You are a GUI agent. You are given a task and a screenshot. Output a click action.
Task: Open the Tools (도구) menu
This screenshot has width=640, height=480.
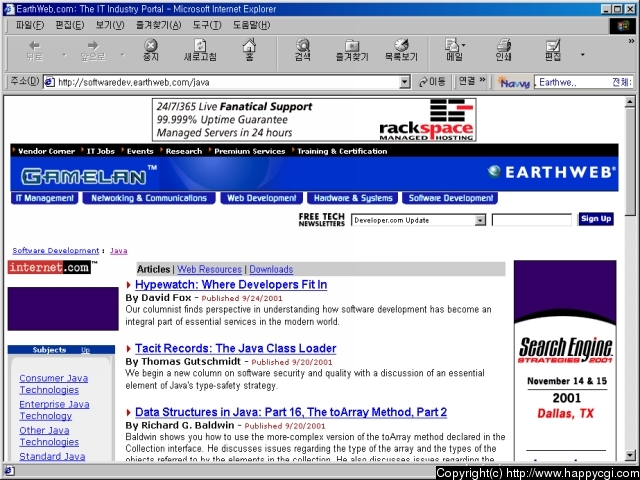tap(207, 25)
